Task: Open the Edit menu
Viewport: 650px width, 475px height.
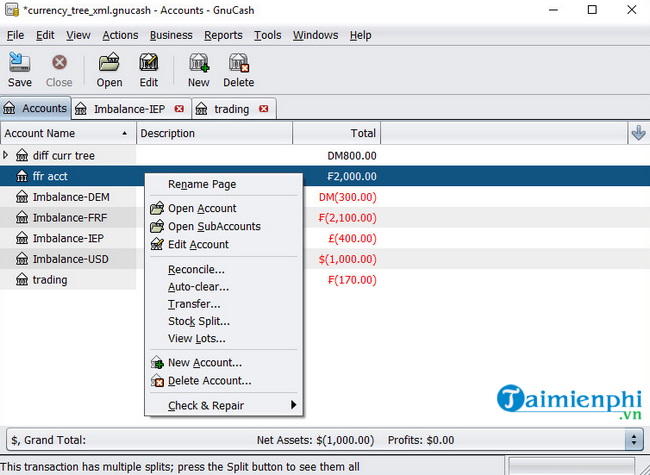Action: tap(45, 35)
